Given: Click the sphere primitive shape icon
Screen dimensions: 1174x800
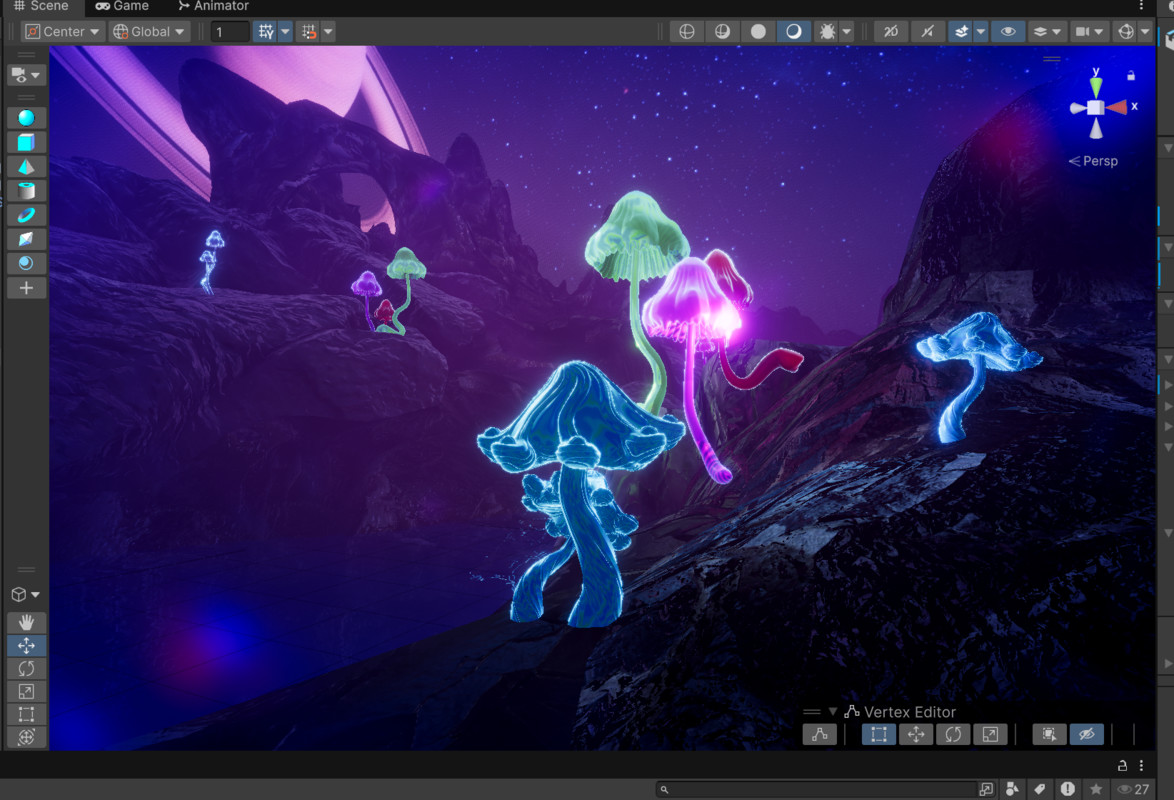Looking at the screenshot, I should pos(26,118).
